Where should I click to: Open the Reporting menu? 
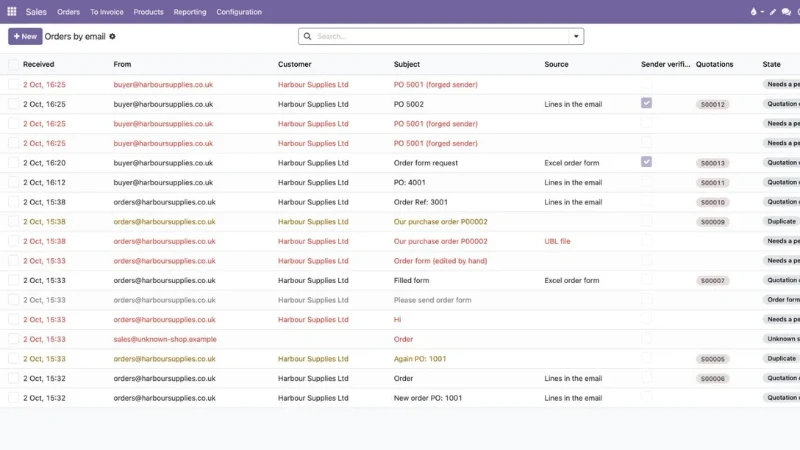click(x=190, y=12)
